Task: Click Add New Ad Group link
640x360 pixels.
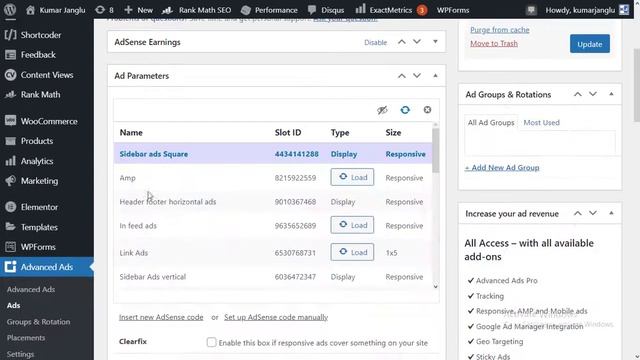Action: pos(502,167)
